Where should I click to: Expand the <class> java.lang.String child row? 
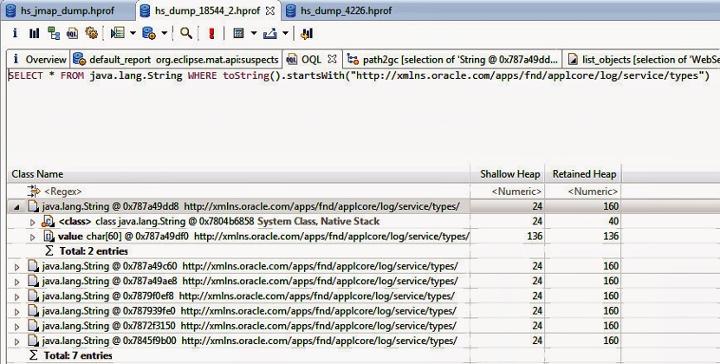[x=32, y=222]
